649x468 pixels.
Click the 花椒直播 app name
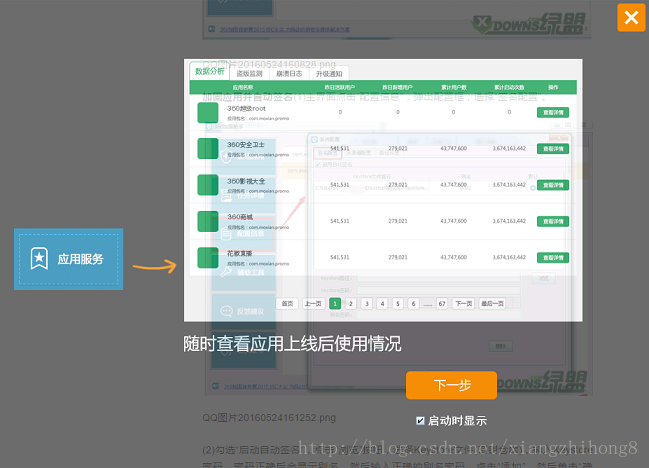coord(239,253)
